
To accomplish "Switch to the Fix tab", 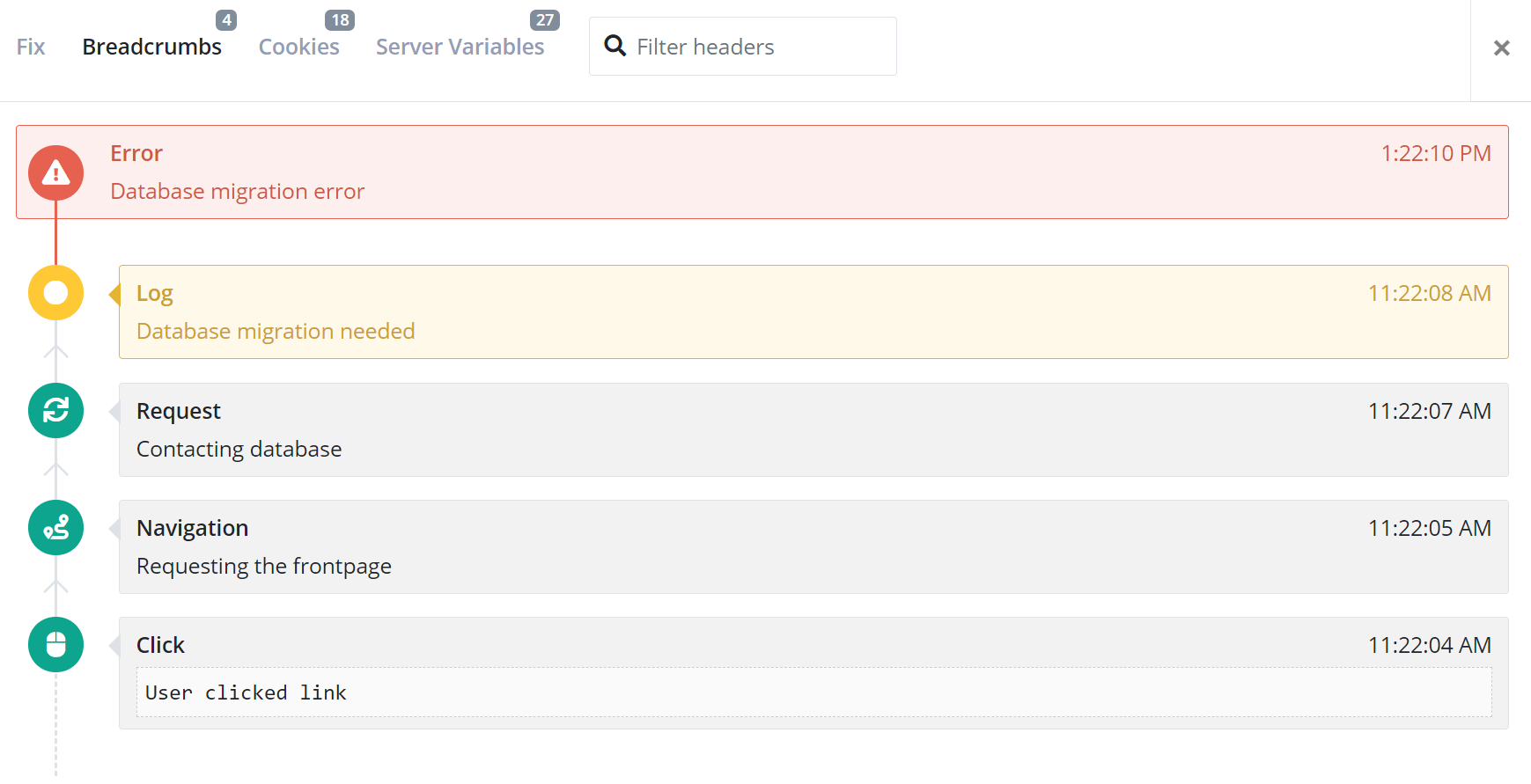I will pyautogui.click(x=31, y=47).
